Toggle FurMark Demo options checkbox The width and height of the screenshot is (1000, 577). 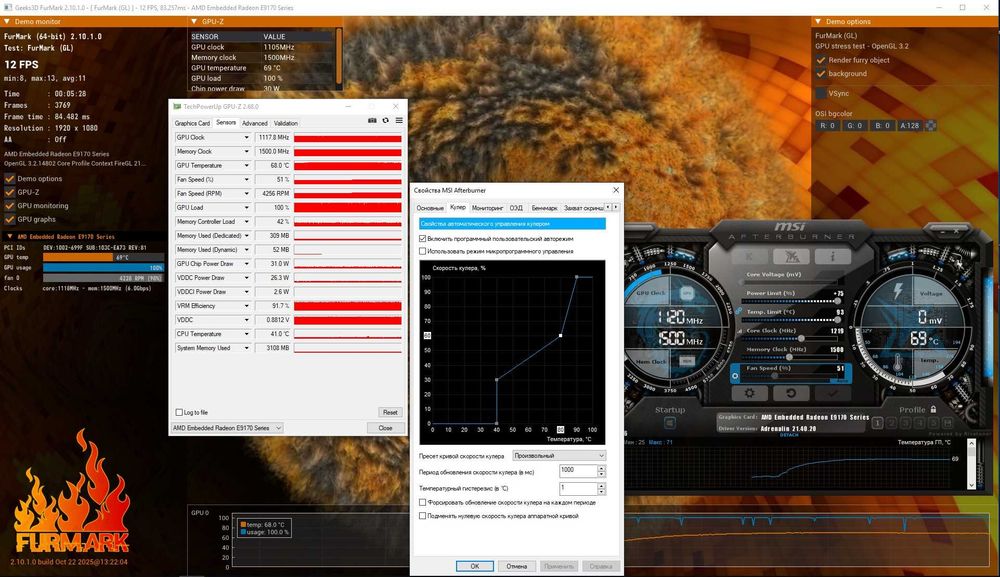coord(10,179)
